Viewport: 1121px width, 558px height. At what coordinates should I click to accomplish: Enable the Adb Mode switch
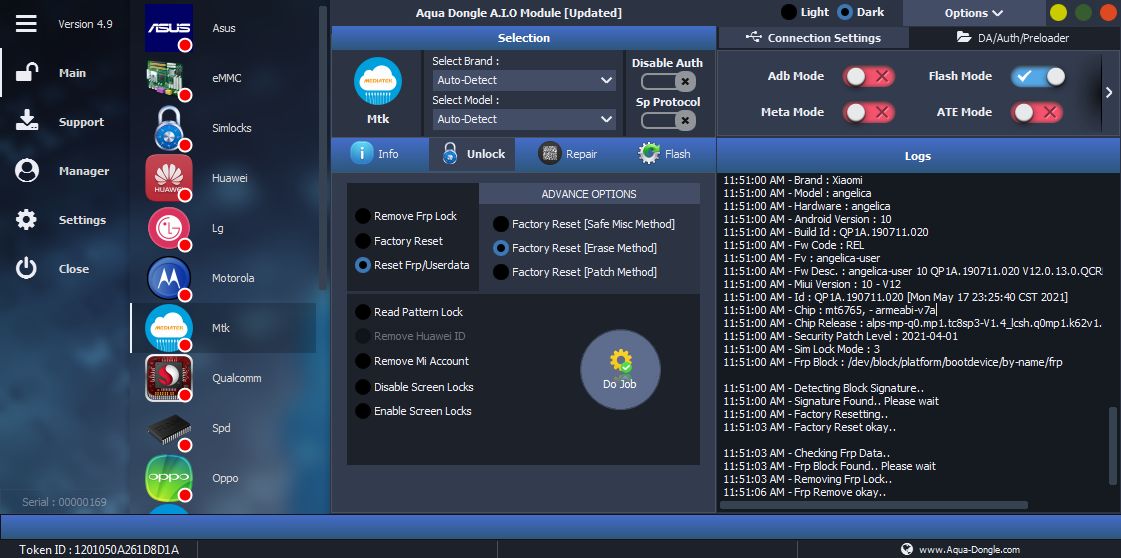869,76
